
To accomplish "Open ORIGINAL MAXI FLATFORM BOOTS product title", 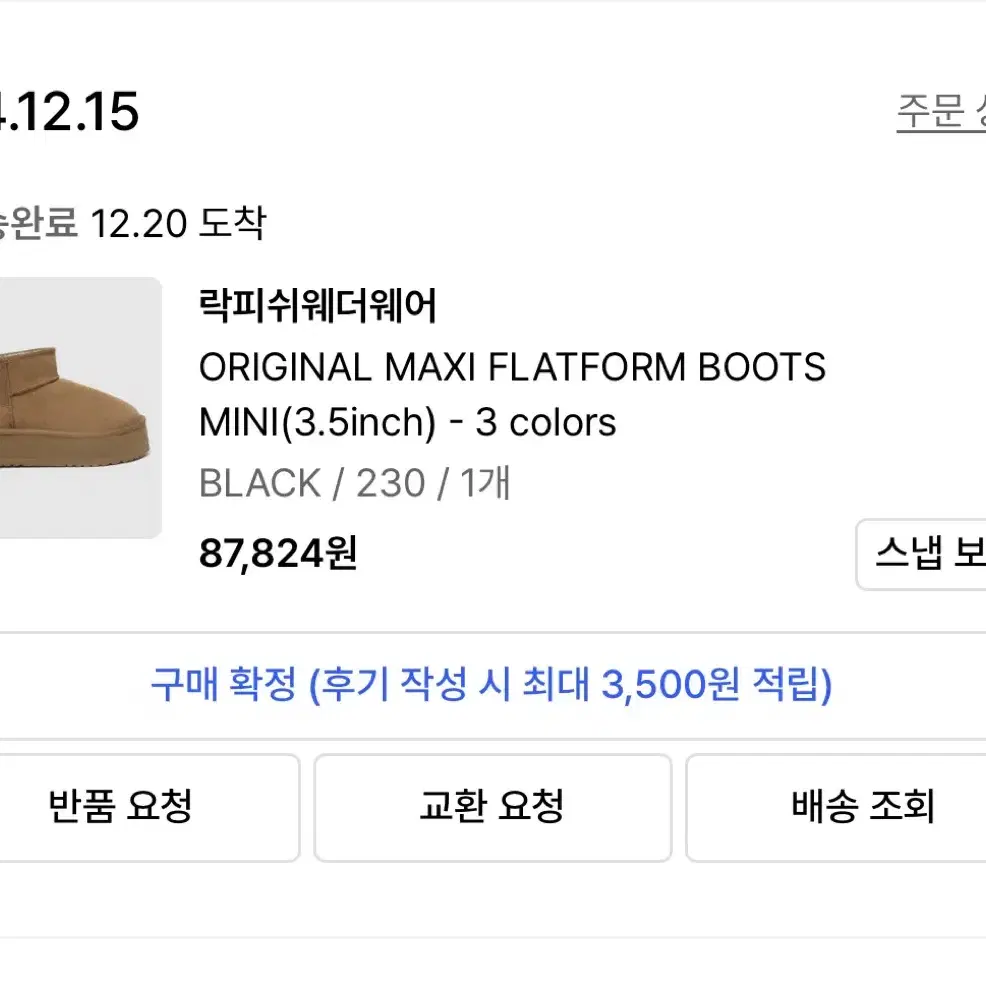I will (512, 367).
